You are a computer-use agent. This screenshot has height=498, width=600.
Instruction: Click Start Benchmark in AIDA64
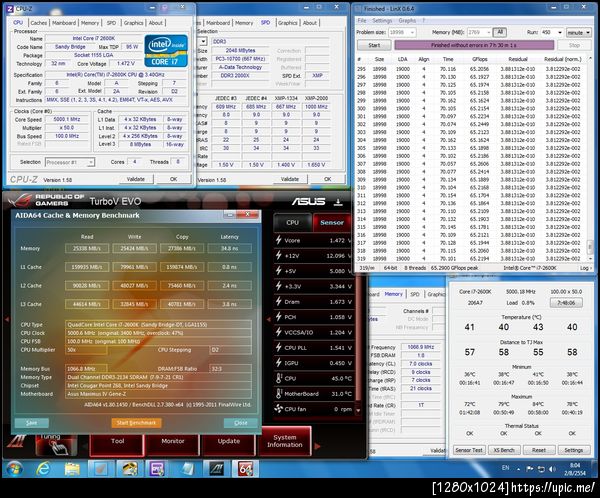pos(136,423)
